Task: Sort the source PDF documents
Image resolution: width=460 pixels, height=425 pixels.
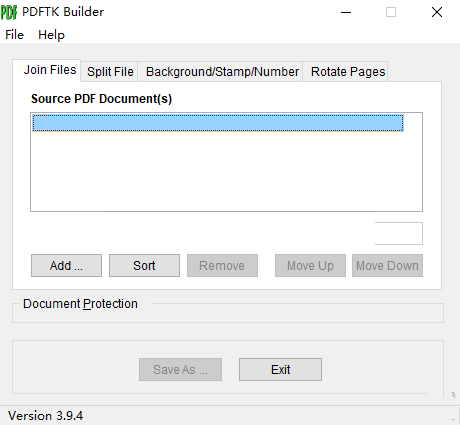Action: (144, 266)
